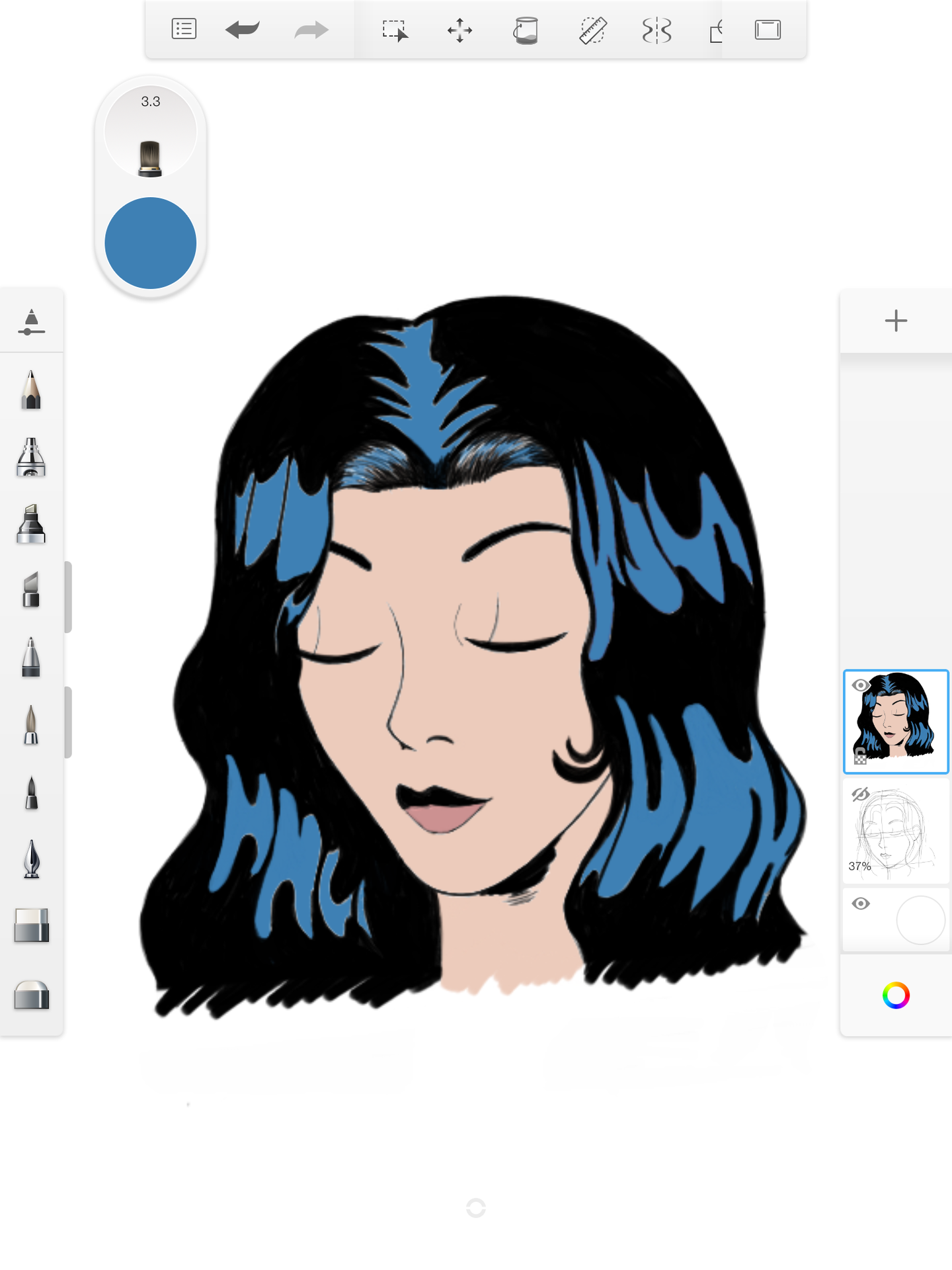Choose the flood fill bucket tool
Screen dimensions: 952x1270
click(526, 30)
